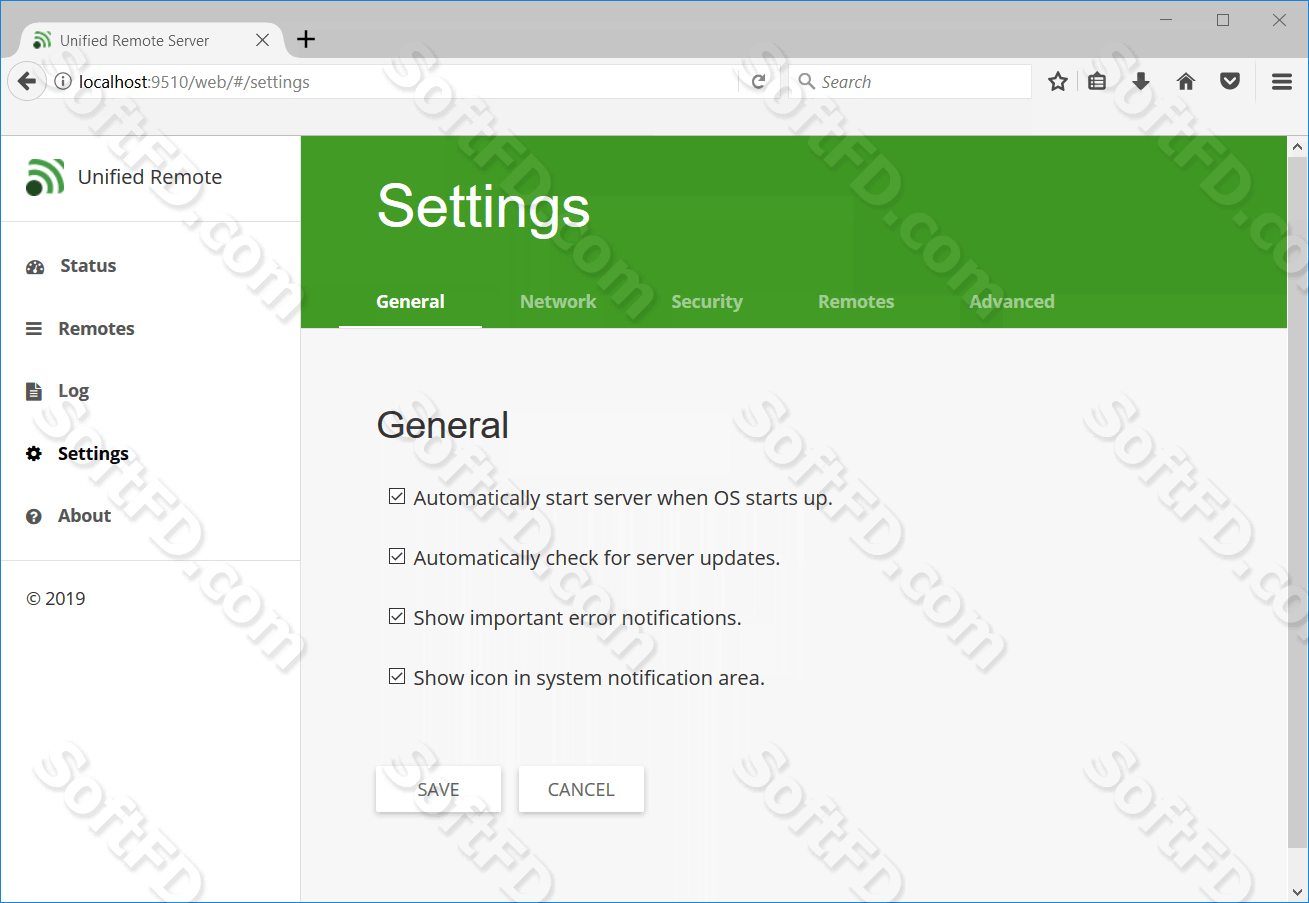
Task: Click the Status gauge icon in the sidebar
Action: 35,267
